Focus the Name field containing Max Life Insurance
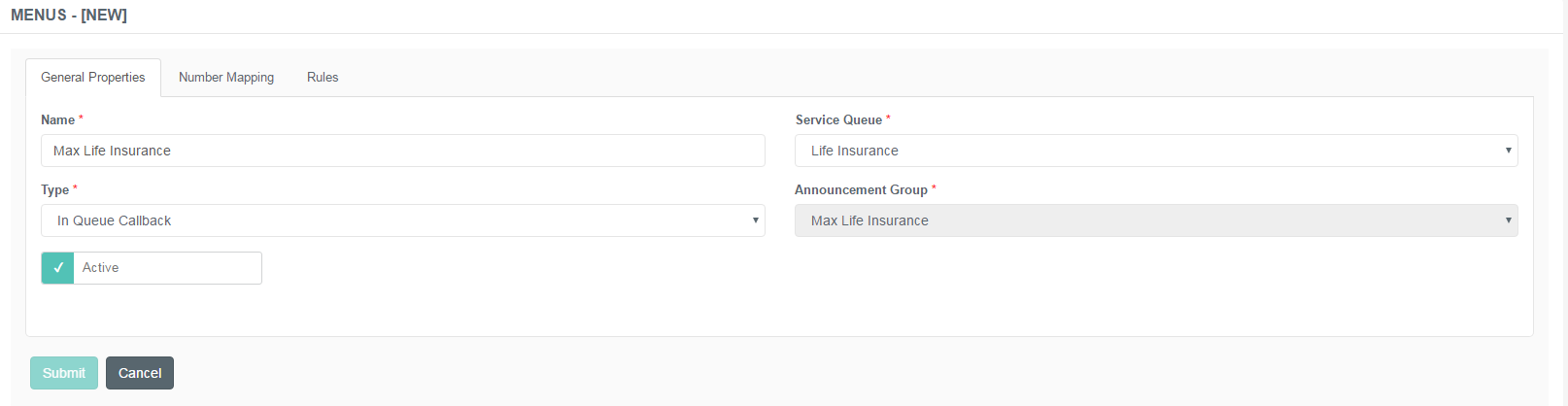 point(403,151)
